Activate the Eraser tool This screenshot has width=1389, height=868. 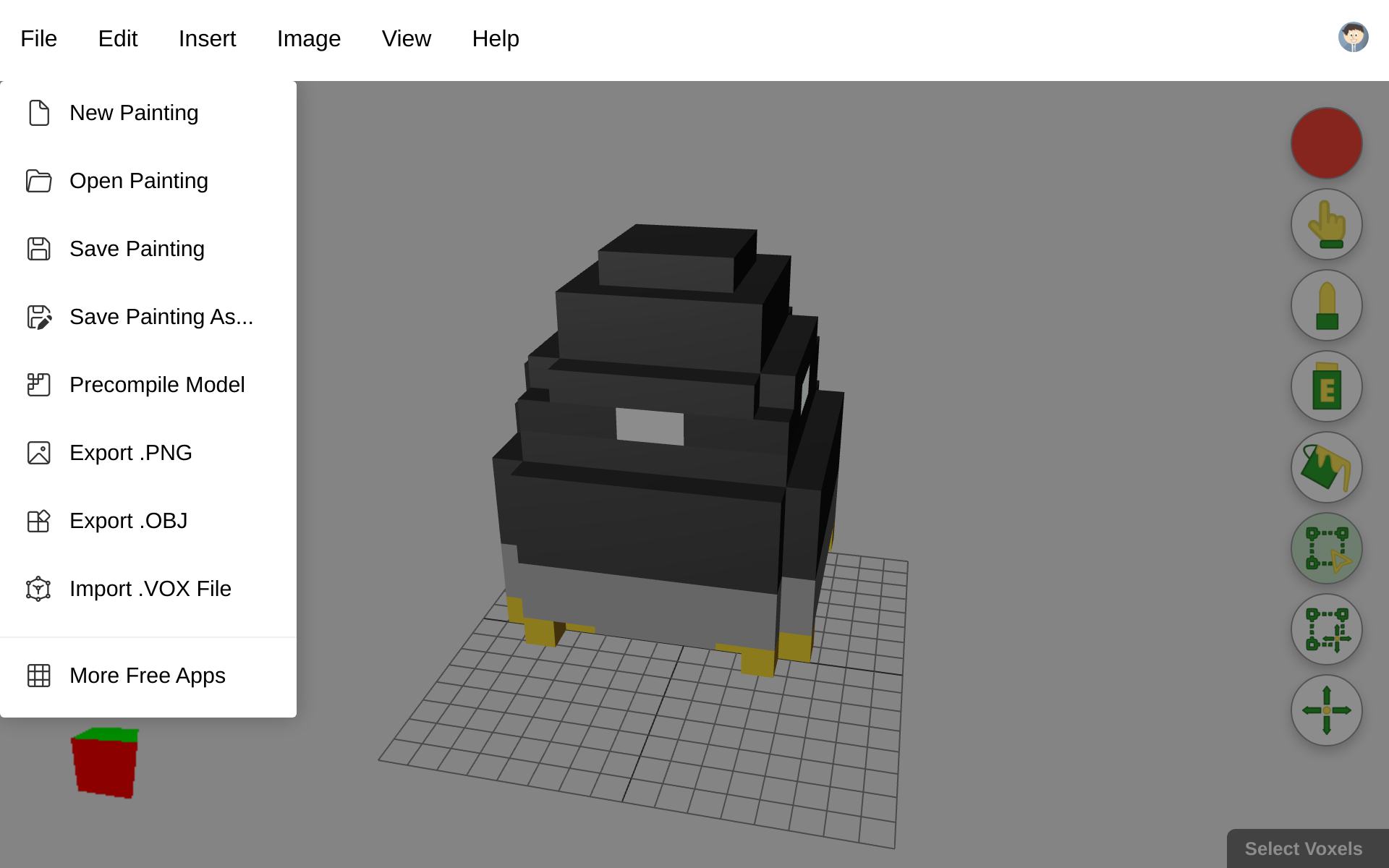(1327, 386)
